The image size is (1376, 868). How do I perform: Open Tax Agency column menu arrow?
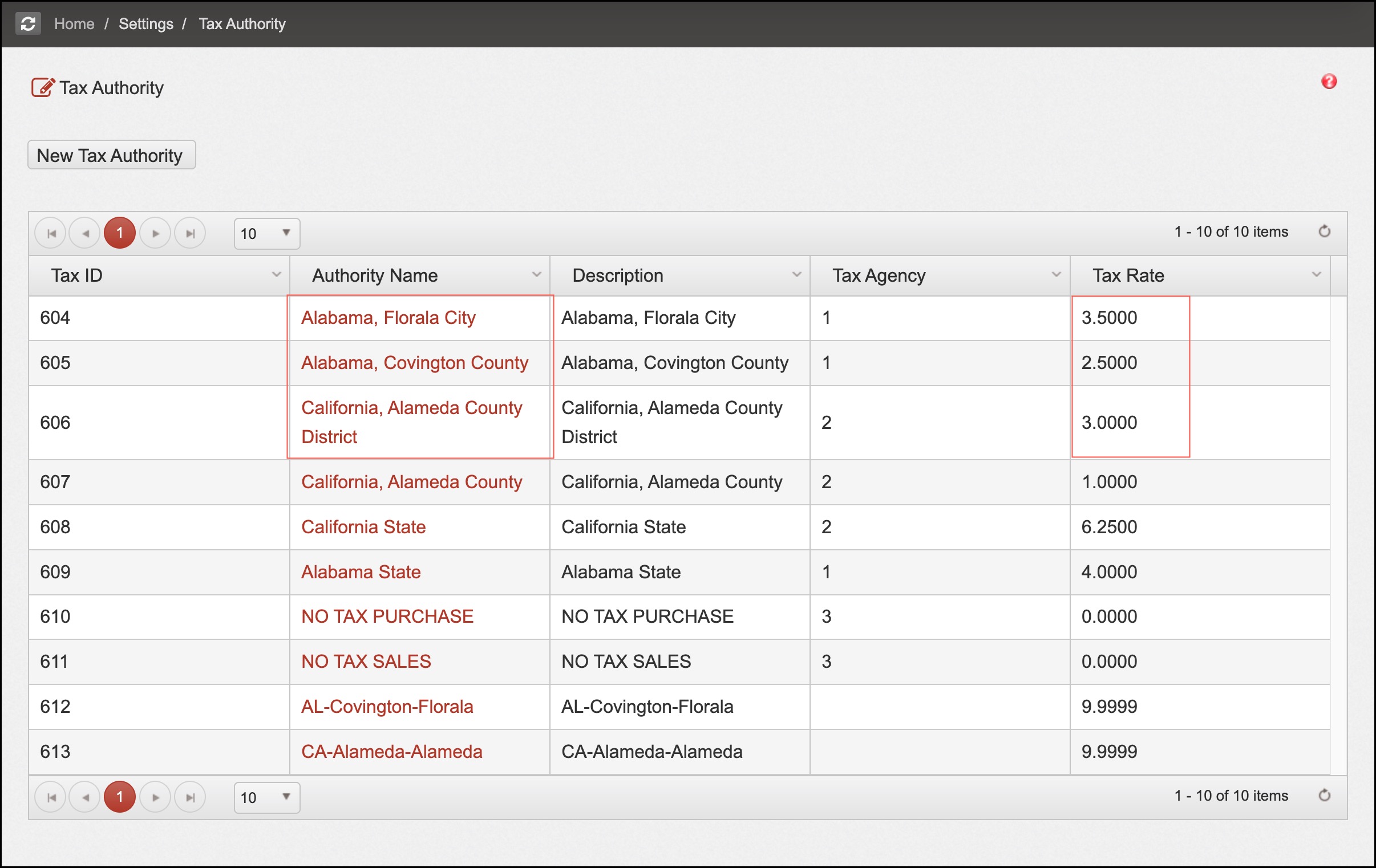(x=1057, y=275)
